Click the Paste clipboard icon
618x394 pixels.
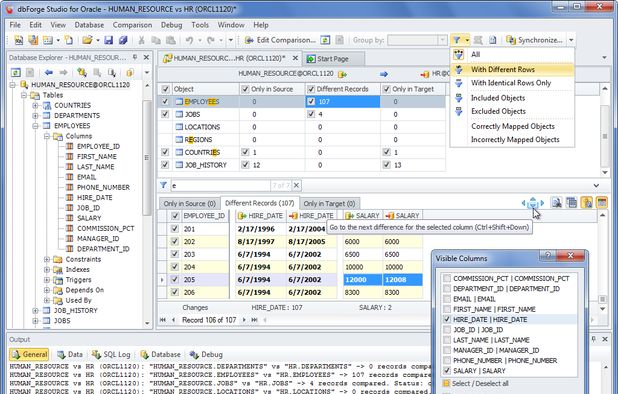pyautogui.click(x=171, y=40)
